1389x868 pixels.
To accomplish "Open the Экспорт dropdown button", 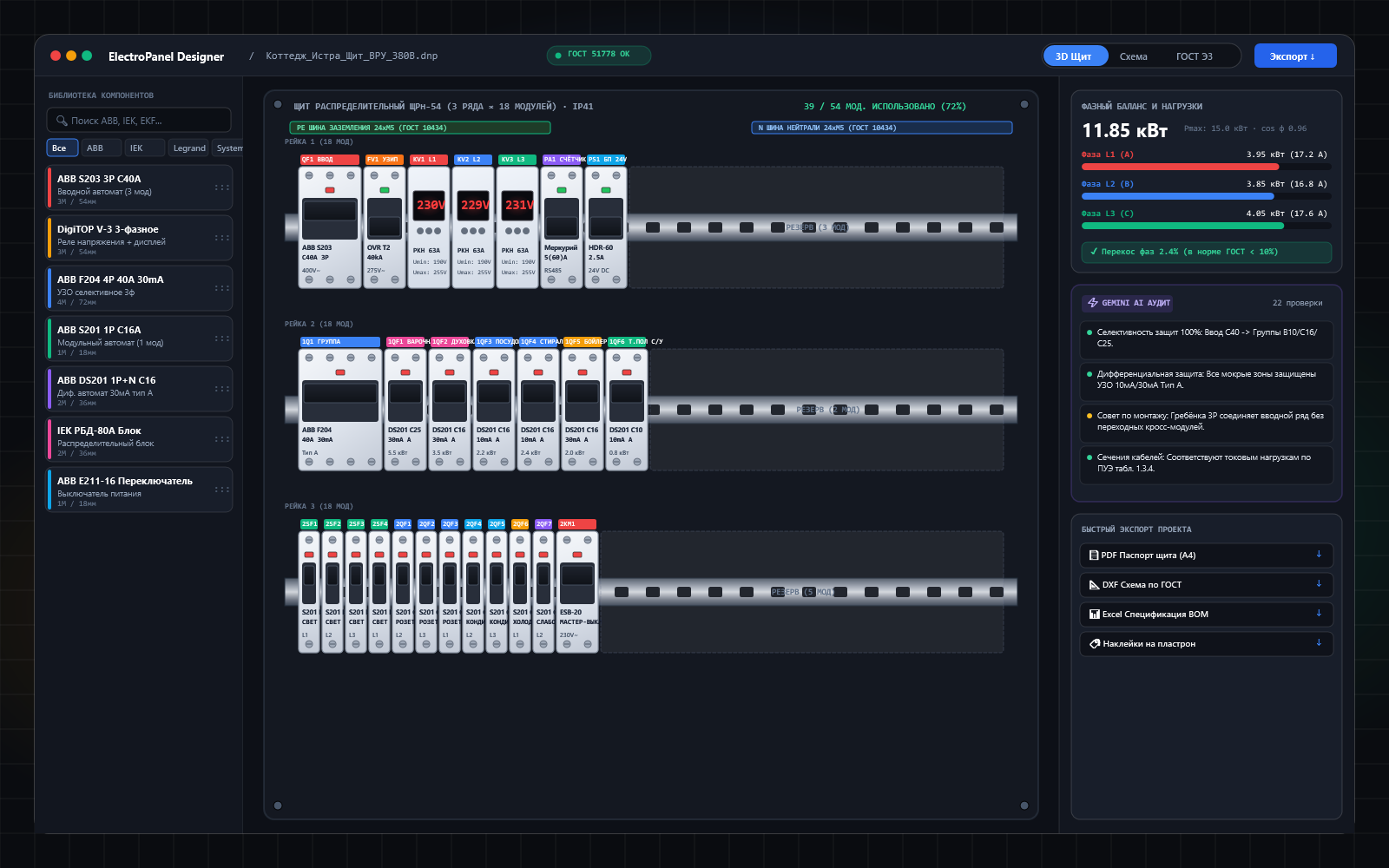I will click(x=1295, y=56).
